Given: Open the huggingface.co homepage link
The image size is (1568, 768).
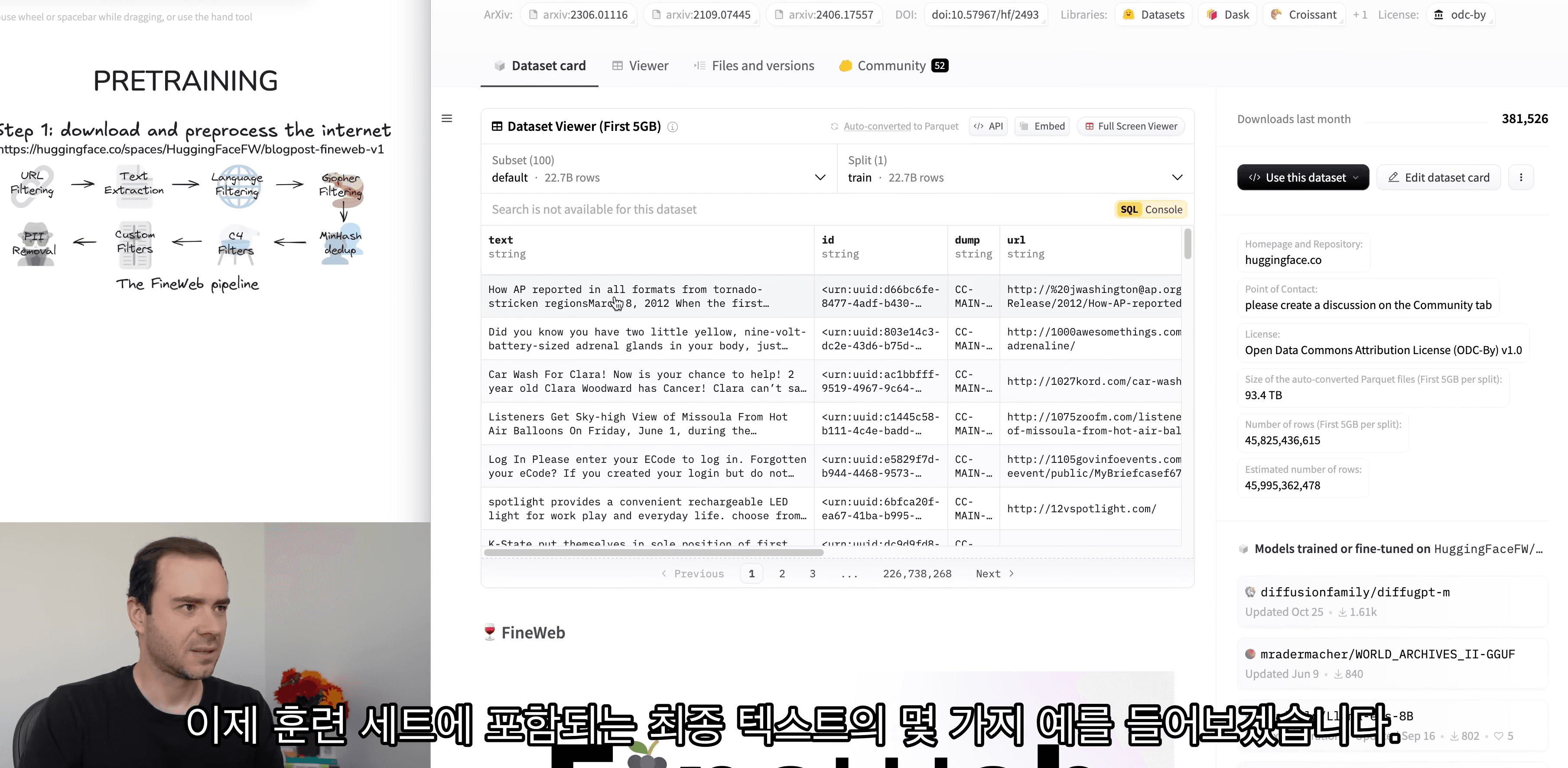Looking at the screenshot, I should point(1283,260).
